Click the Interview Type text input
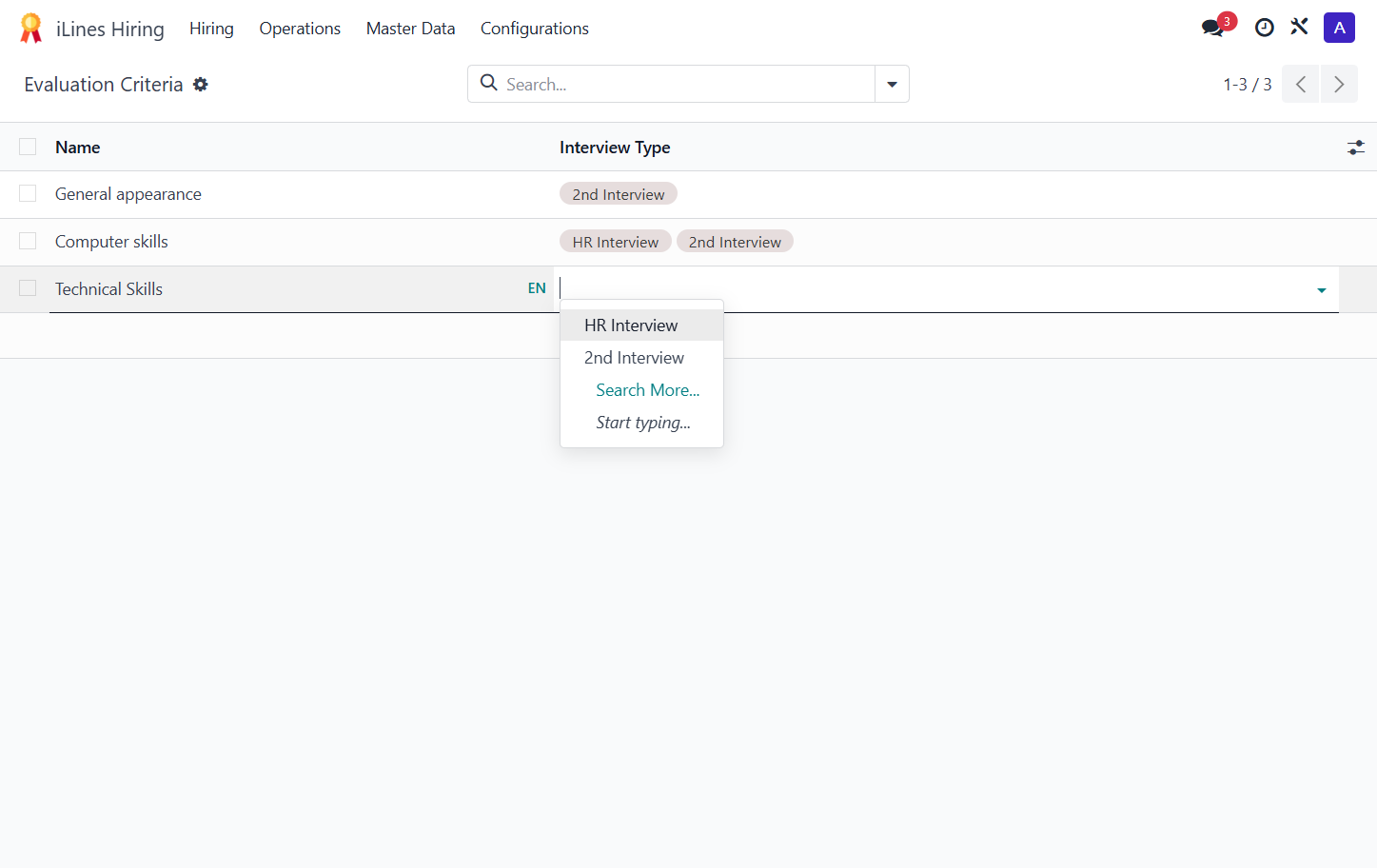Image resolution: width=1377 pixels, height=868 pixels. [933, 288]
